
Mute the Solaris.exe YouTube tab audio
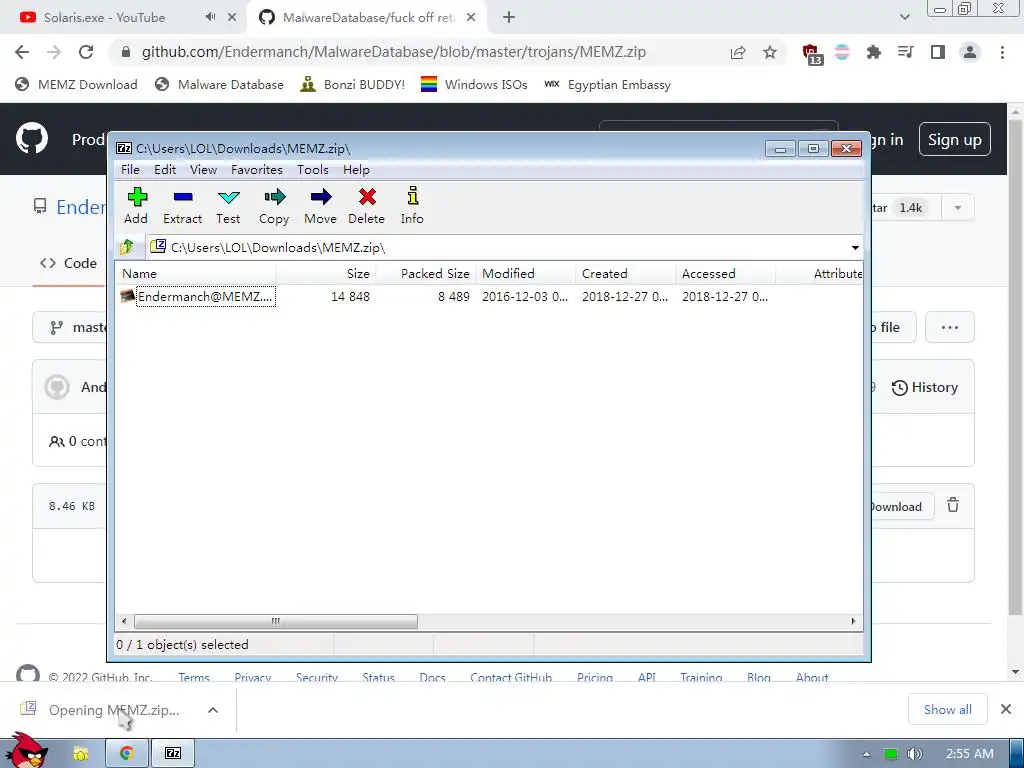point(210,17)
